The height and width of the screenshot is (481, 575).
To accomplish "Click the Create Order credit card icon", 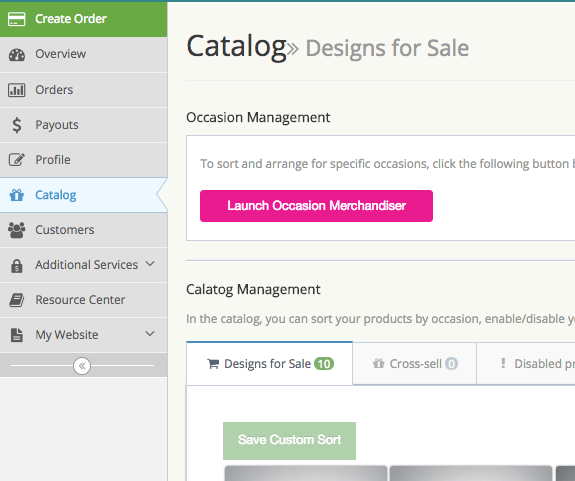I will coord(17,19).
